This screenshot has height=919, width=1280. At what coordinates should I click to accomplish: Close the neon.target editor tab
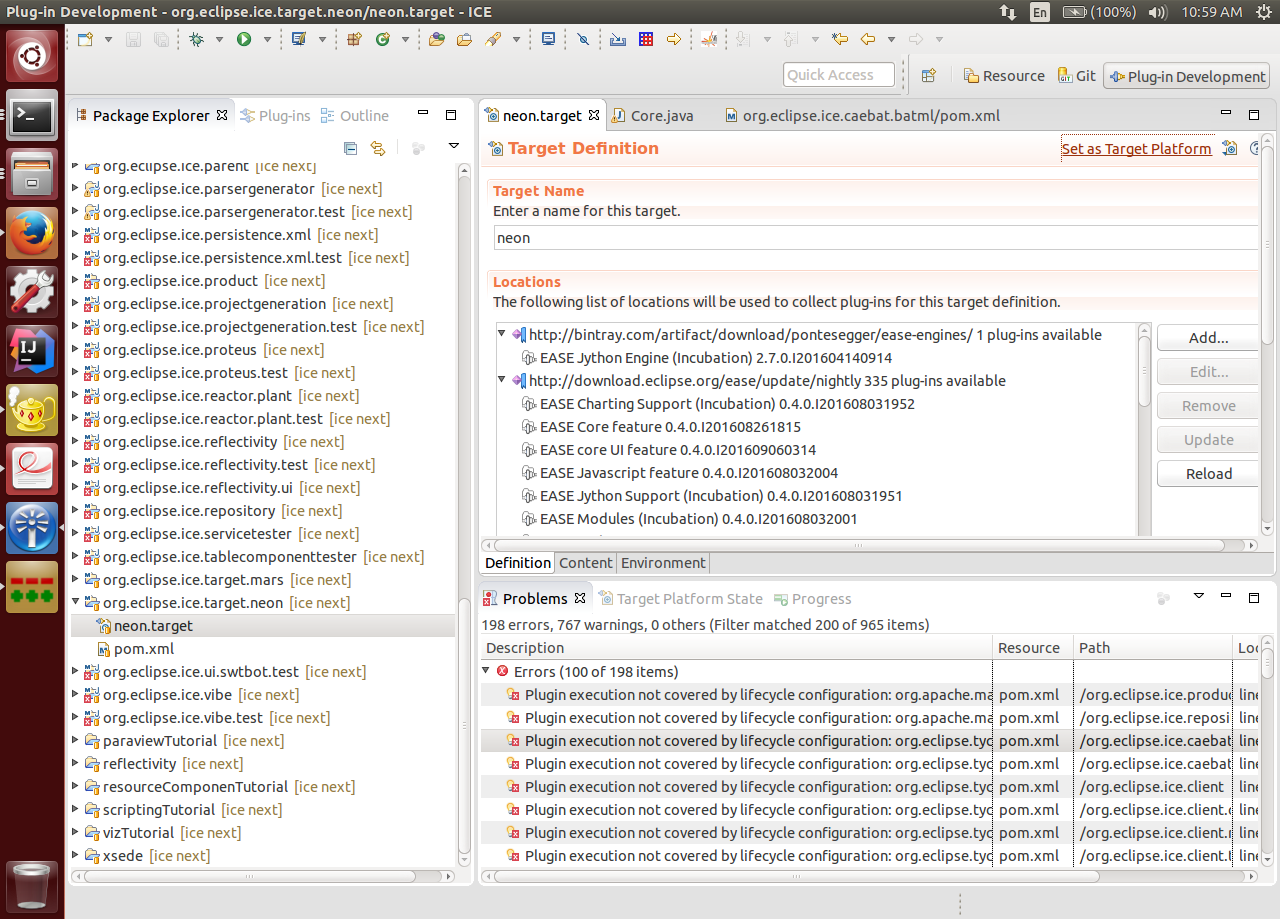tap(594, 115)
